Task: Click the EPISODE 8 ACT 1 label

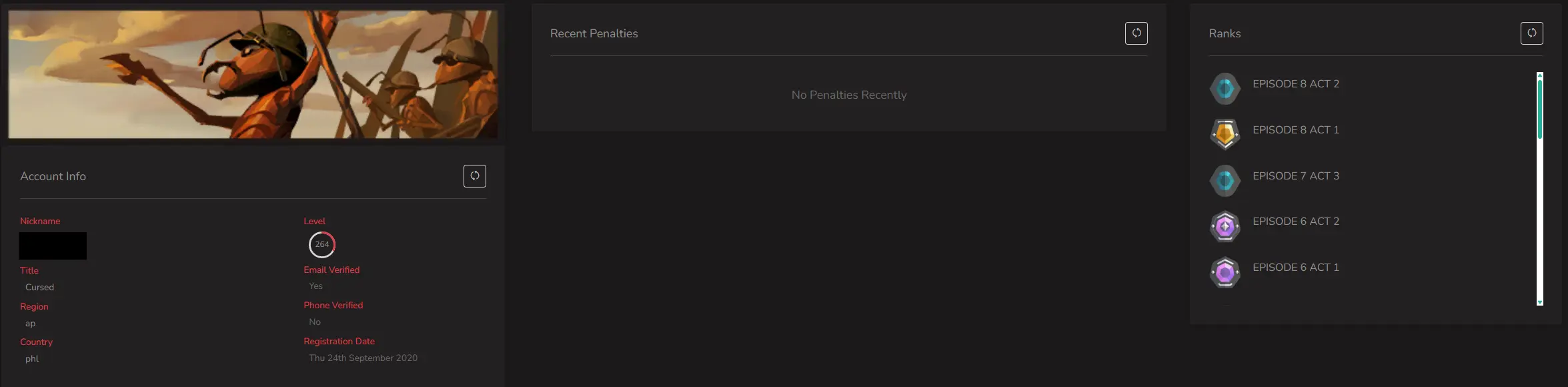Action: pyautogui.click(x=1295, y=130)
